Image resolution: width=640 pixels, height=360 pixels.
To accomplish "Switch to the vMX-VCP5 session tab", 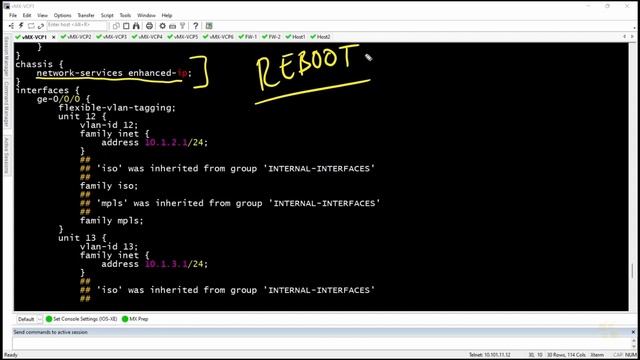I will pos(182,37).
